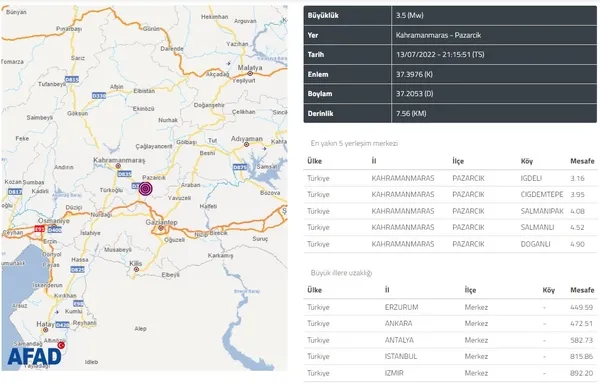Click the Derinlik 7.56 (KM) row

[450, 113]
